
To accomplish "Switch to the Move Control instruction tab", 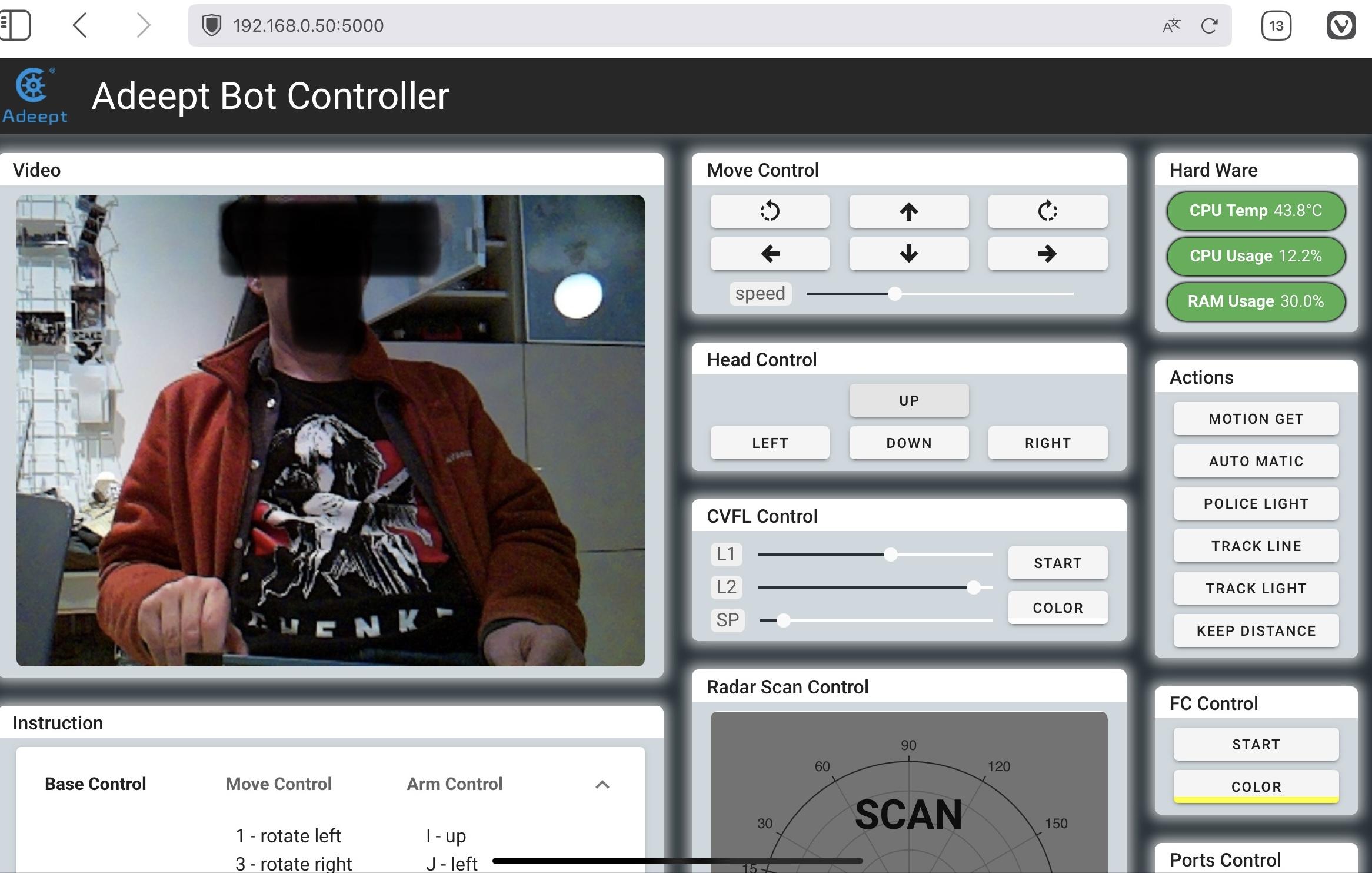I will 278,784.
